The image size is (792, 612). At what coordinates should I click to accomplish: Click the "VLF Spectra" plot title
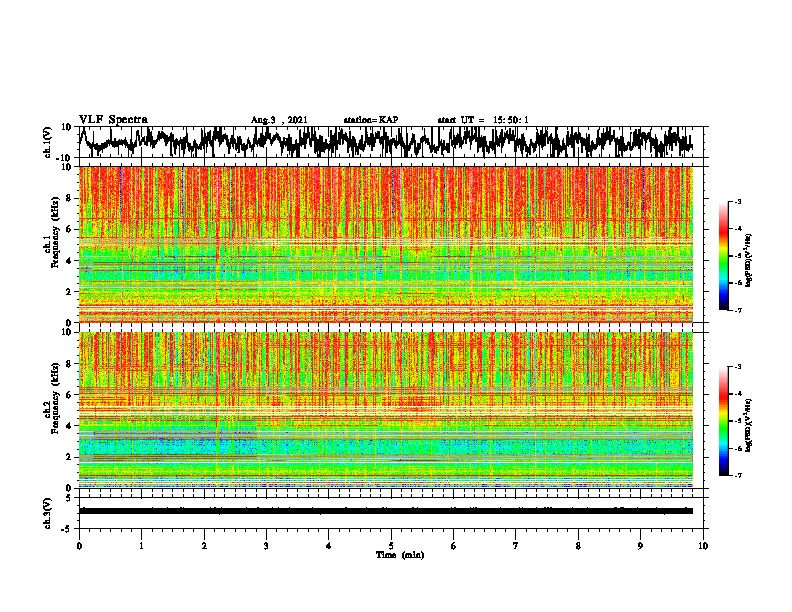pos(113,120)
